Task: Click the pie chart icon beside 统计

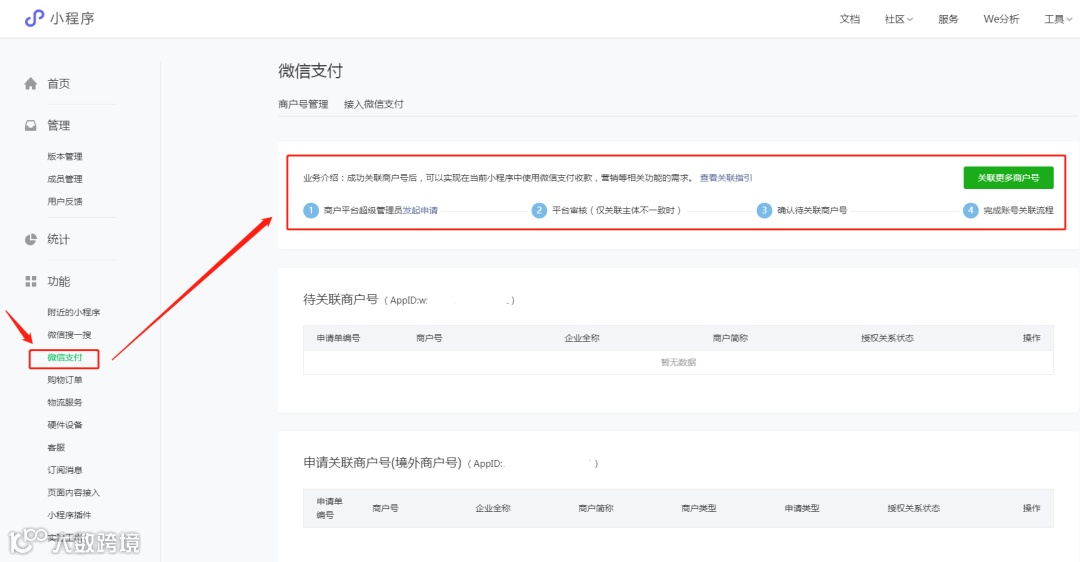Action: click(30, 240)
